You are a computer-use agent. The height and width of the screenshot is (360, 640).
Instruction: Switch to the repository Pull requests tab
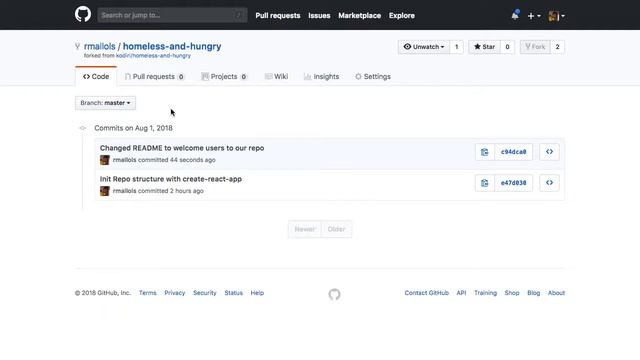coord(154,77)
